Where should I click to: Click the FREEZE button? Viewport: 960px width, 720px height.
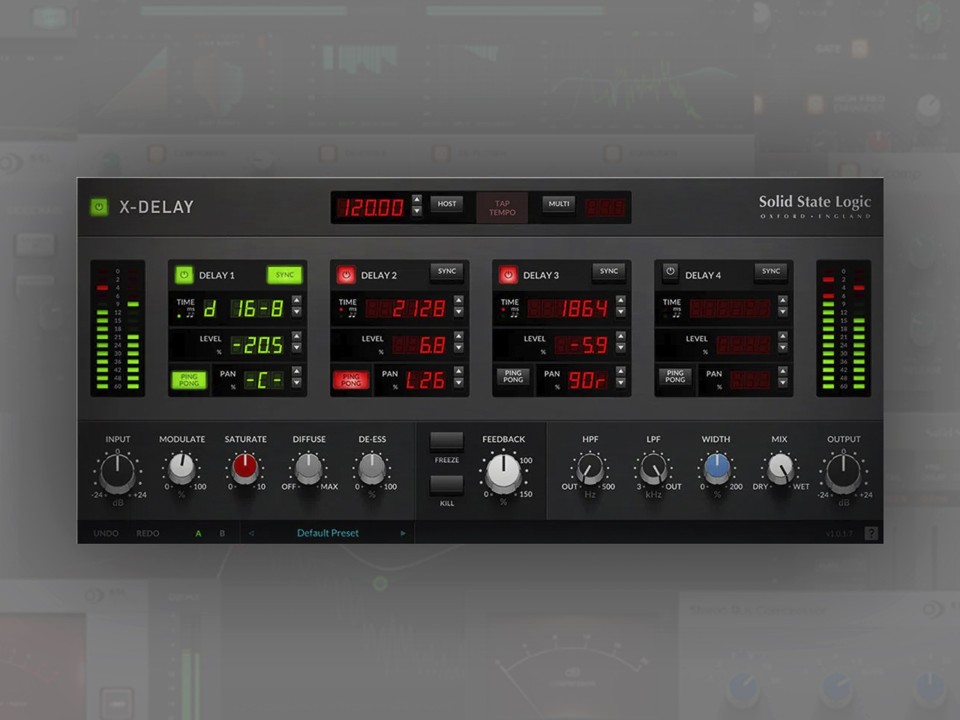pos(446,441)
